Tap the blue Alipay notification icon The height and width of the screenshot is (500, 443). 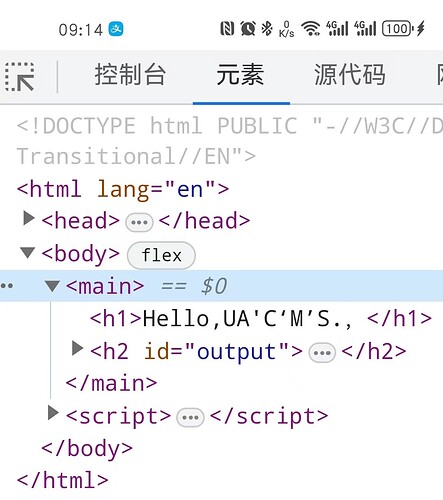pos(116,29)
